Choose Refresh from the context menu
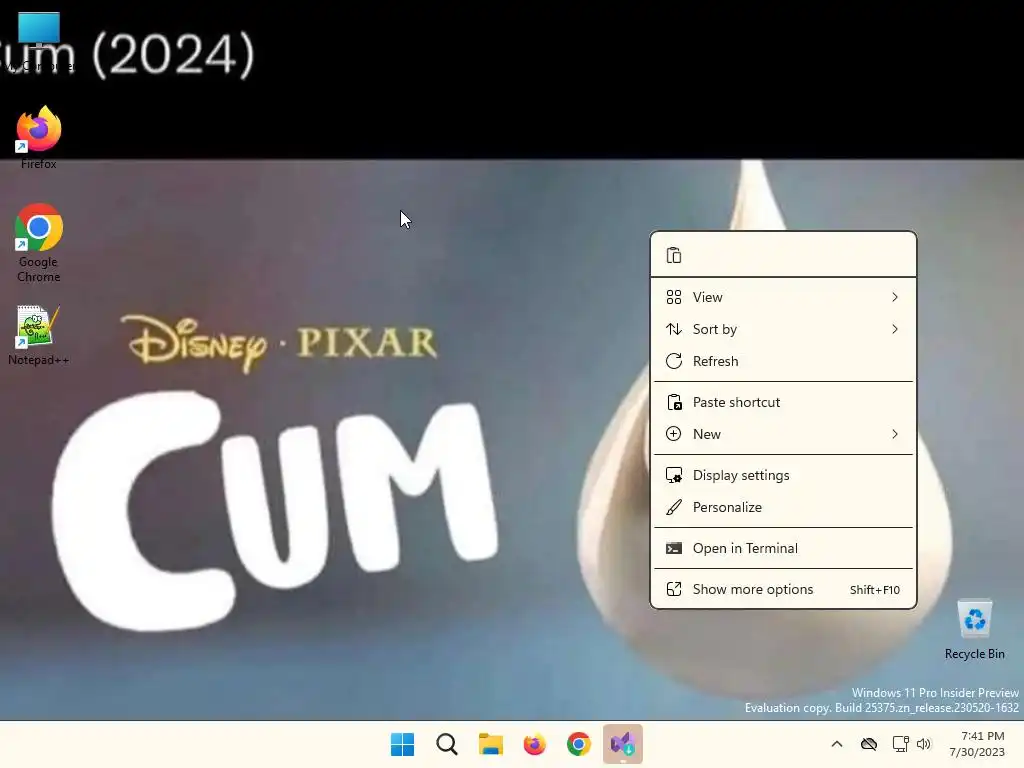The image size is (1024, 768). (x=783, y=361)
